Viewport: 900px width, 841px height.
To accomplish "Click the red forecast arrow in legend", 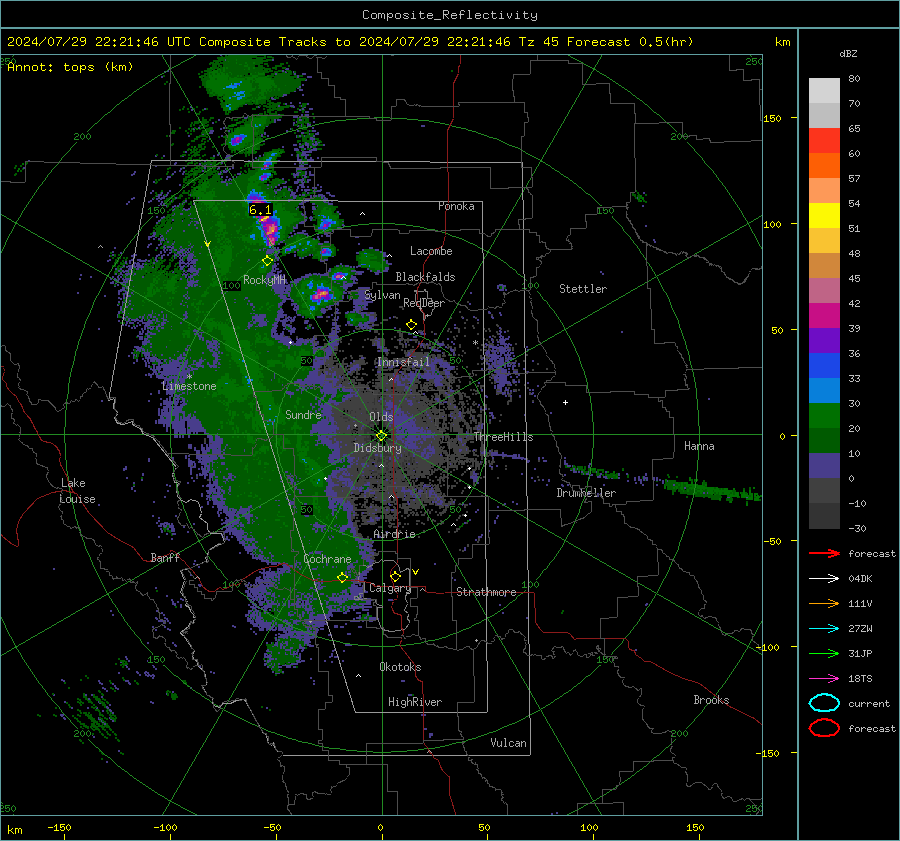I will (x=824, y=553).
